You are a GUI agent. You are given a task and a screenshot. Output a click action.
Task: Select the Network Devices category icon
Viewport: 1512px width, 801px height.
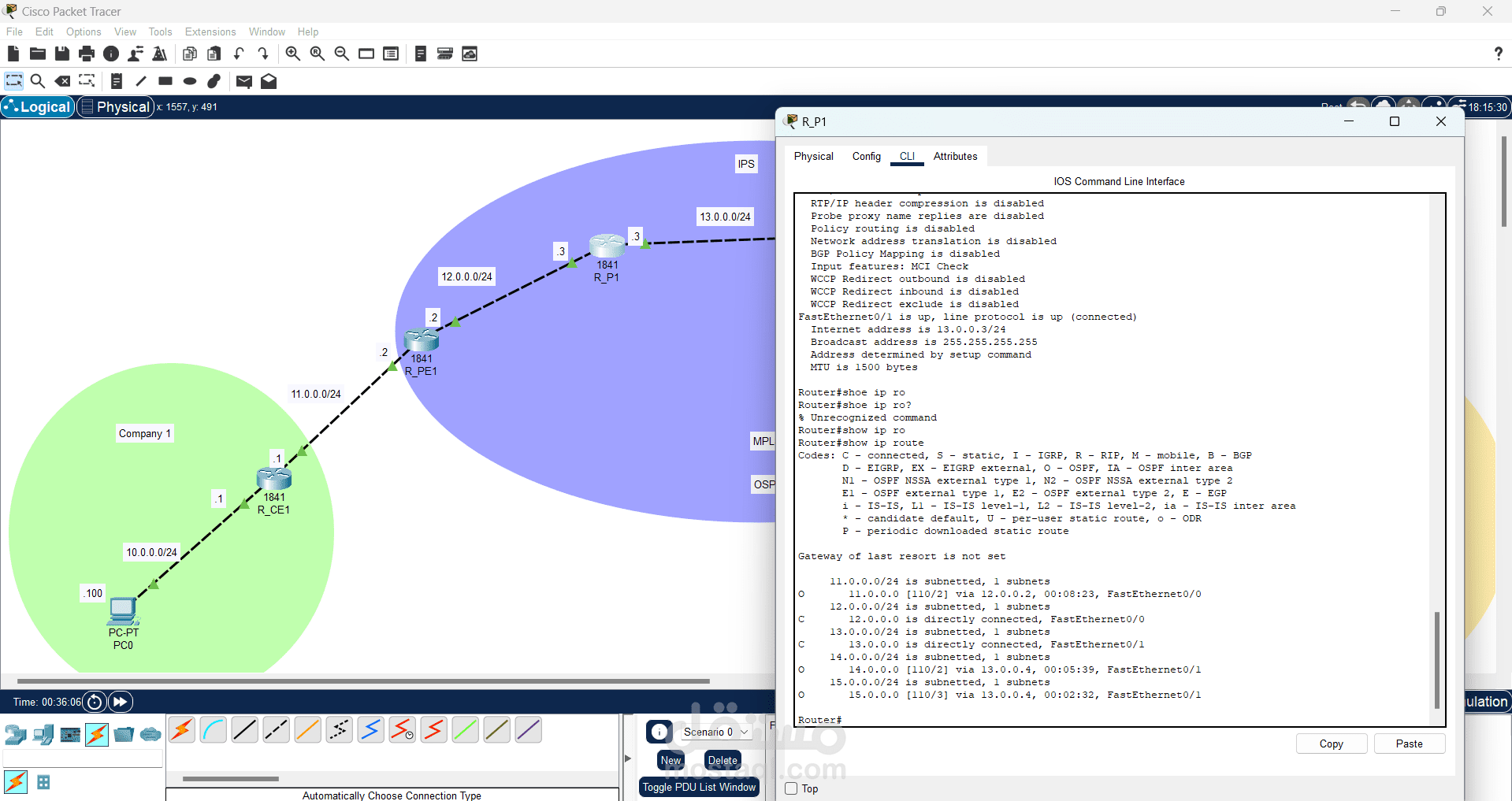[16, 735]
